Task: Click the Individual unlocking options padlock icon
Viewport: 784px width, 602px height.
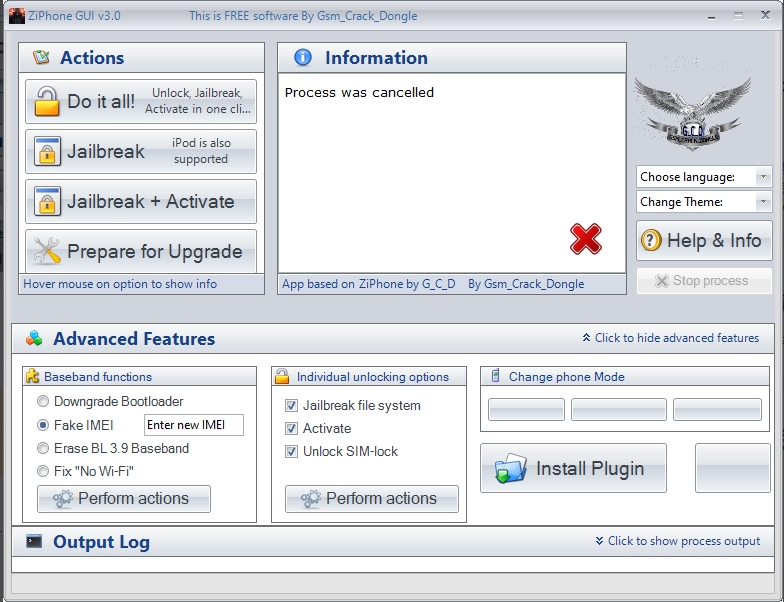Action: (x=282, y=376)
